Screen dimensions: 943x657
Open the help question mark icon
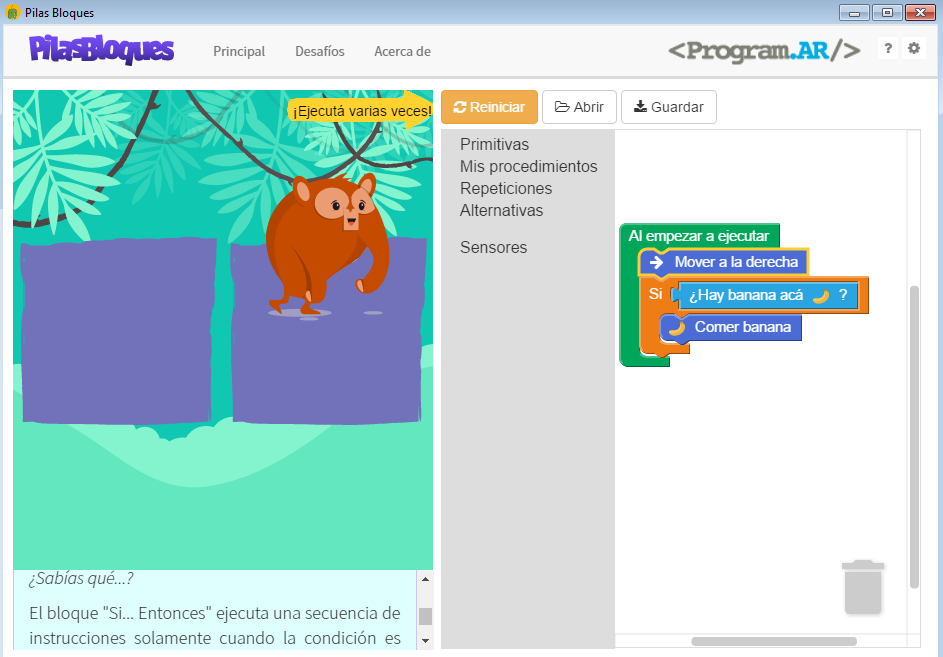(888, 49)
